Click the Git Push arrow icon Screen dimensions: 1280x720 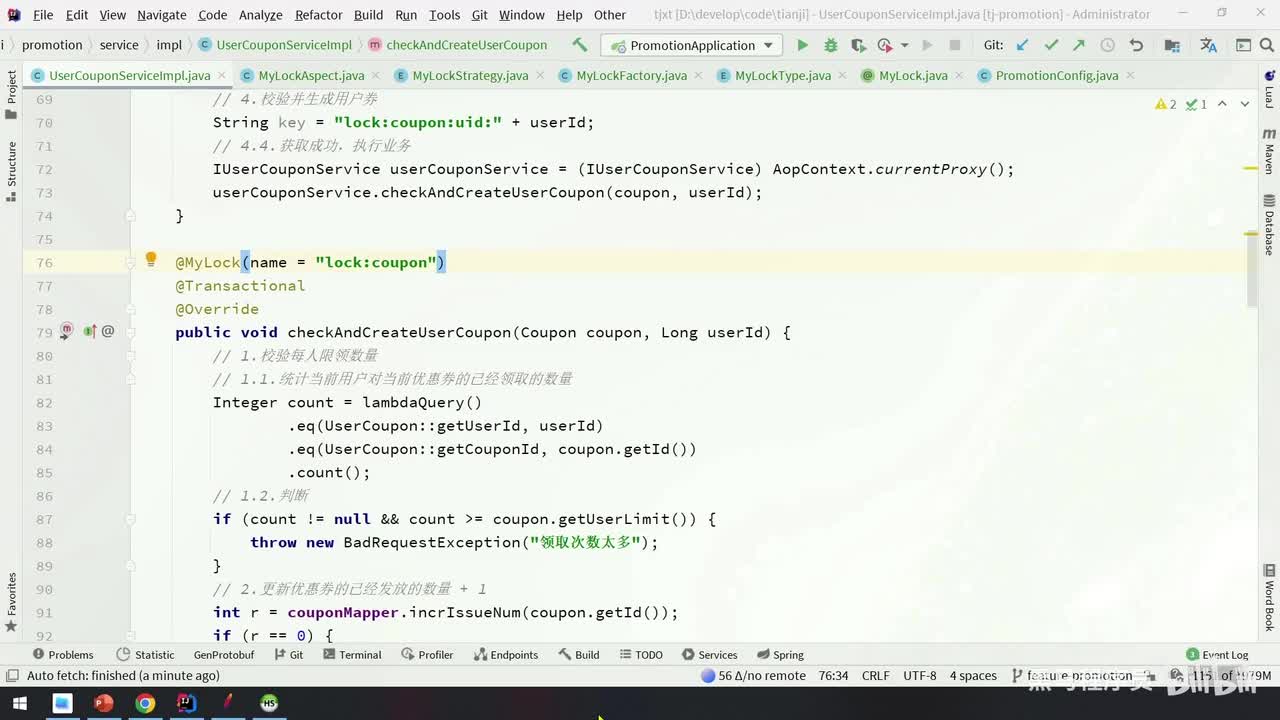[x=1079, y=45]
